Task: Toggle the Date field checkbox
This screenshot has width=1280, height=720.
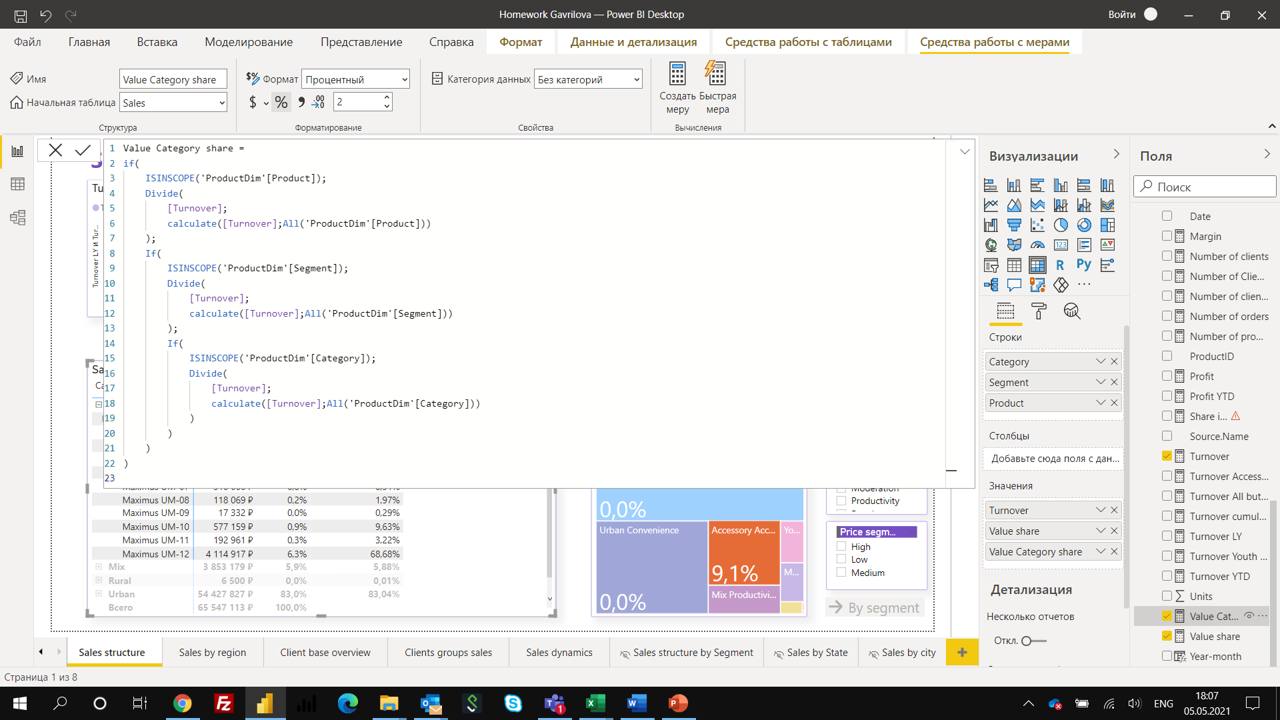Action: click(1166, 216)
